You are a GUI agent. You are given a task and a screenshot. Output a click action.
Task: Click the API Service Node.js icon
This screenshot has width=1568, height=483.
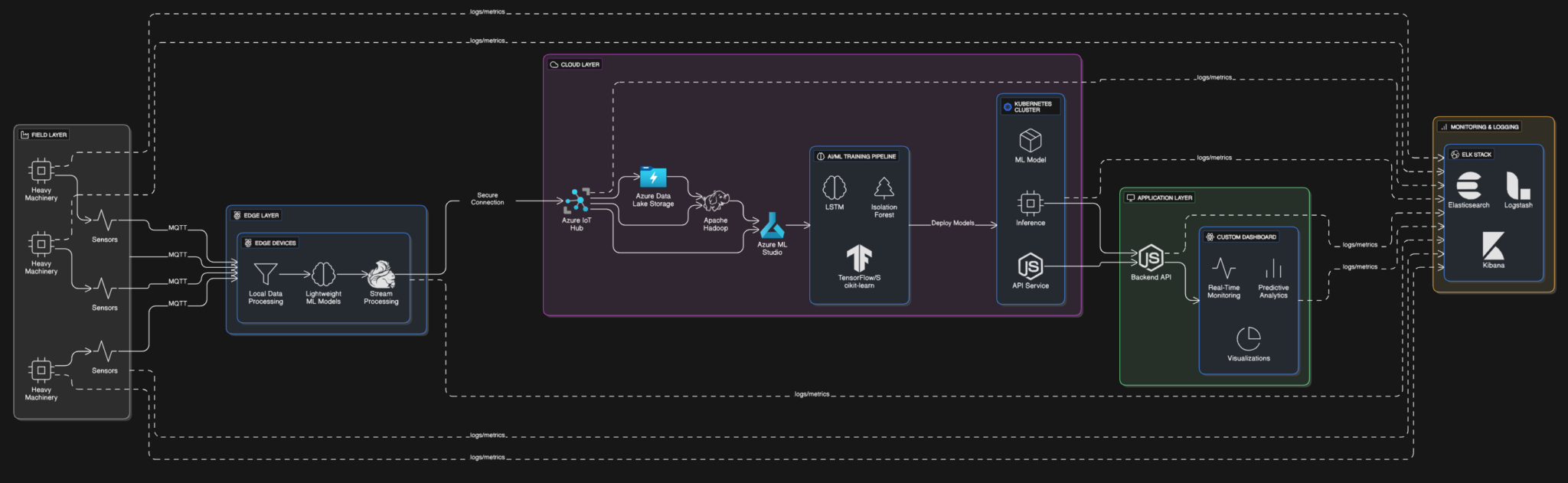pyautogui.click(x=1031, y=266)
